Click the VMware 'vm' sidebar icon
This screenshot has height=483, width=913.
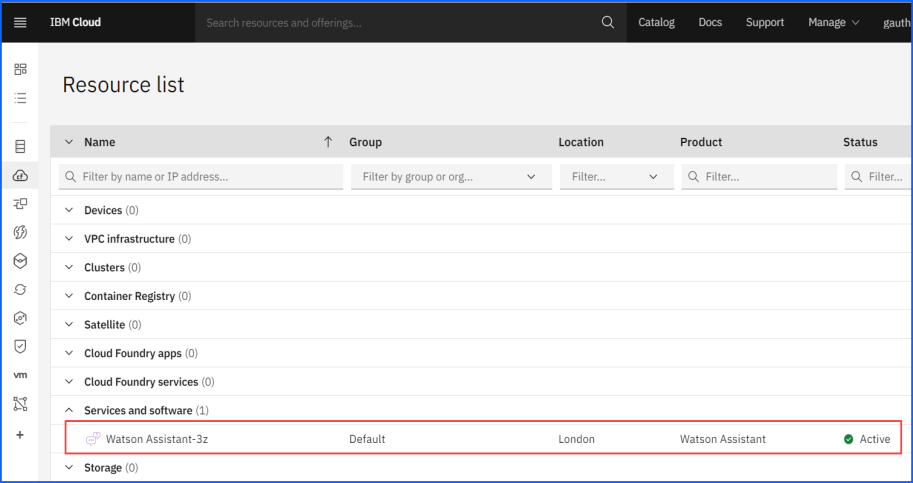tap(20, 375)
